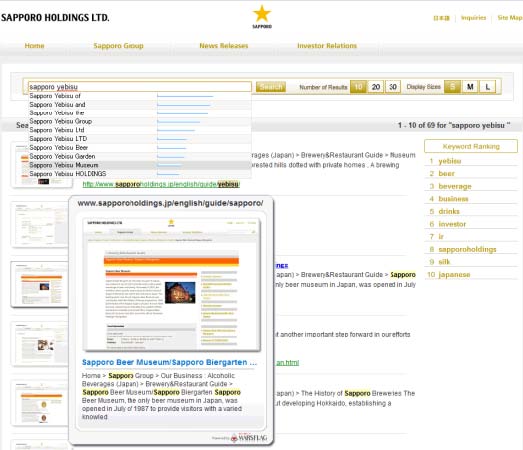
Task: Open the partially hidden result link ending 'an.html'
Action: [287, 363]
